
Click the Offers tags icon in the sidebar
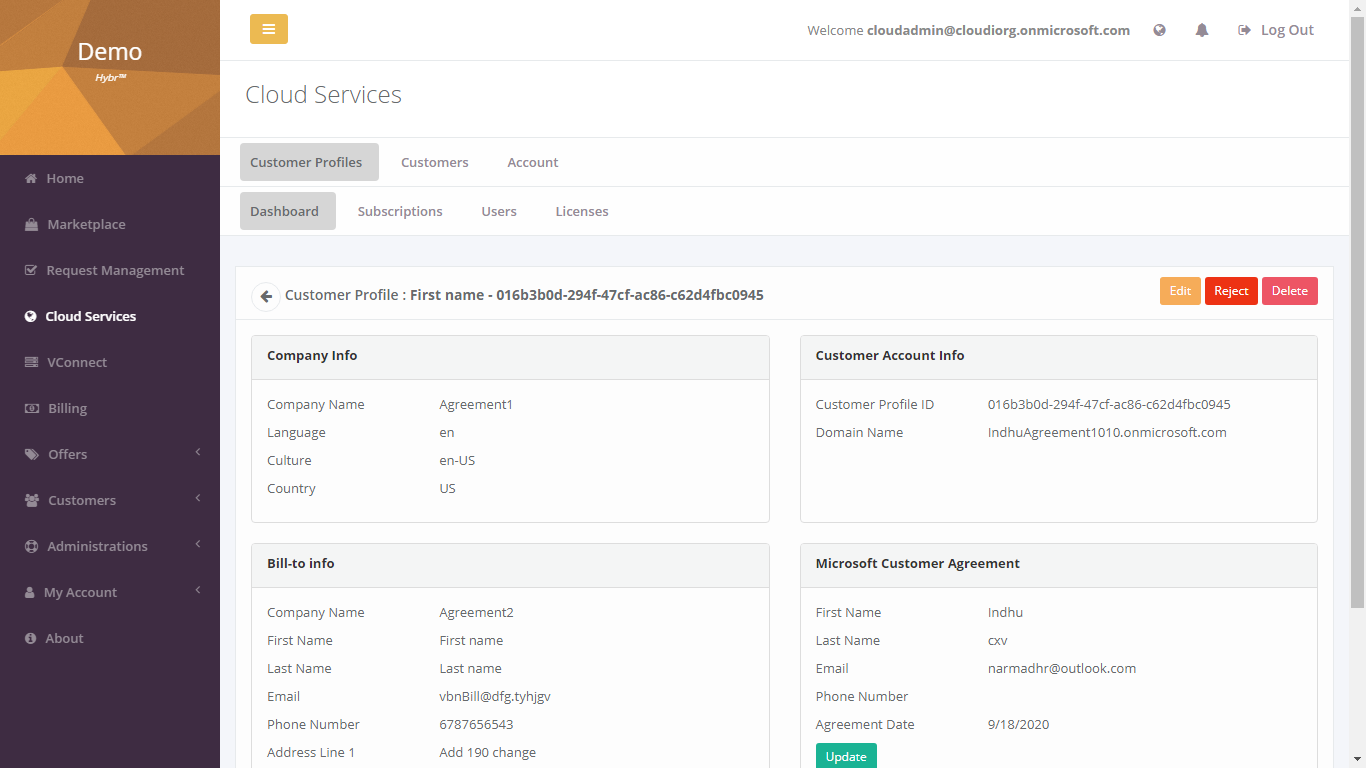tap(32, 454)
